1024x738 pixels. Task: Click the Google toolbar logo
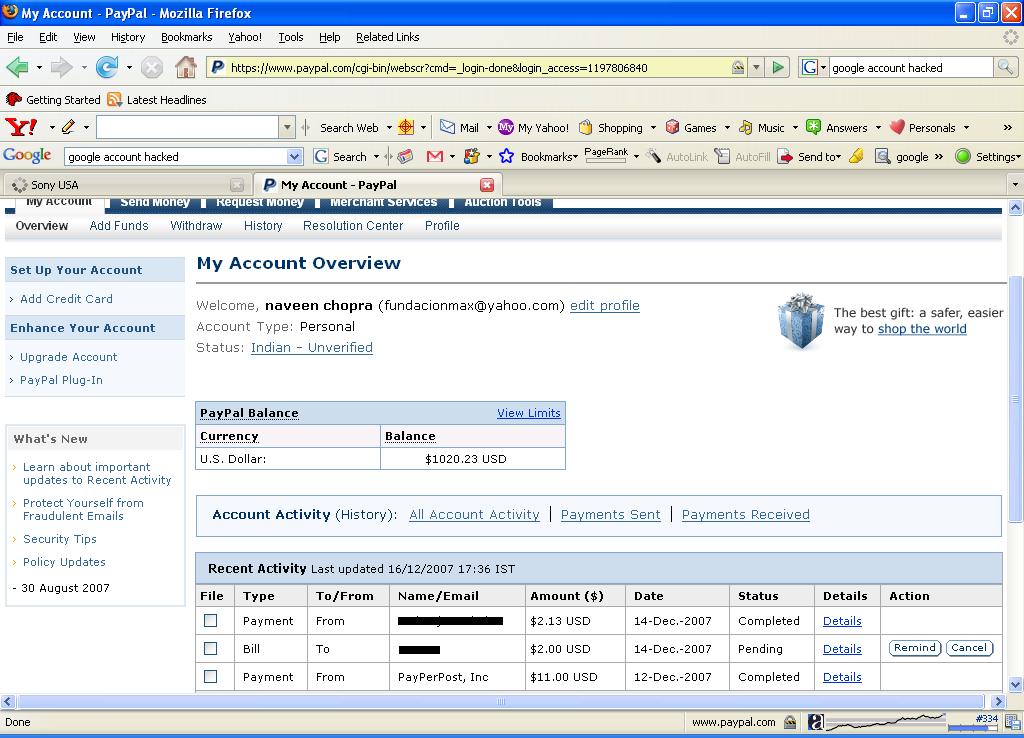pyautogui.click(x=27, y=155)
